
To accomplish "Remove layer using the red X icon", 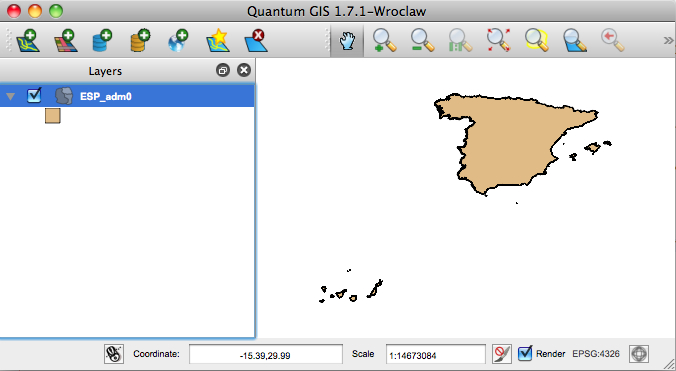I will pyautogui.click(x=256, y=41).
